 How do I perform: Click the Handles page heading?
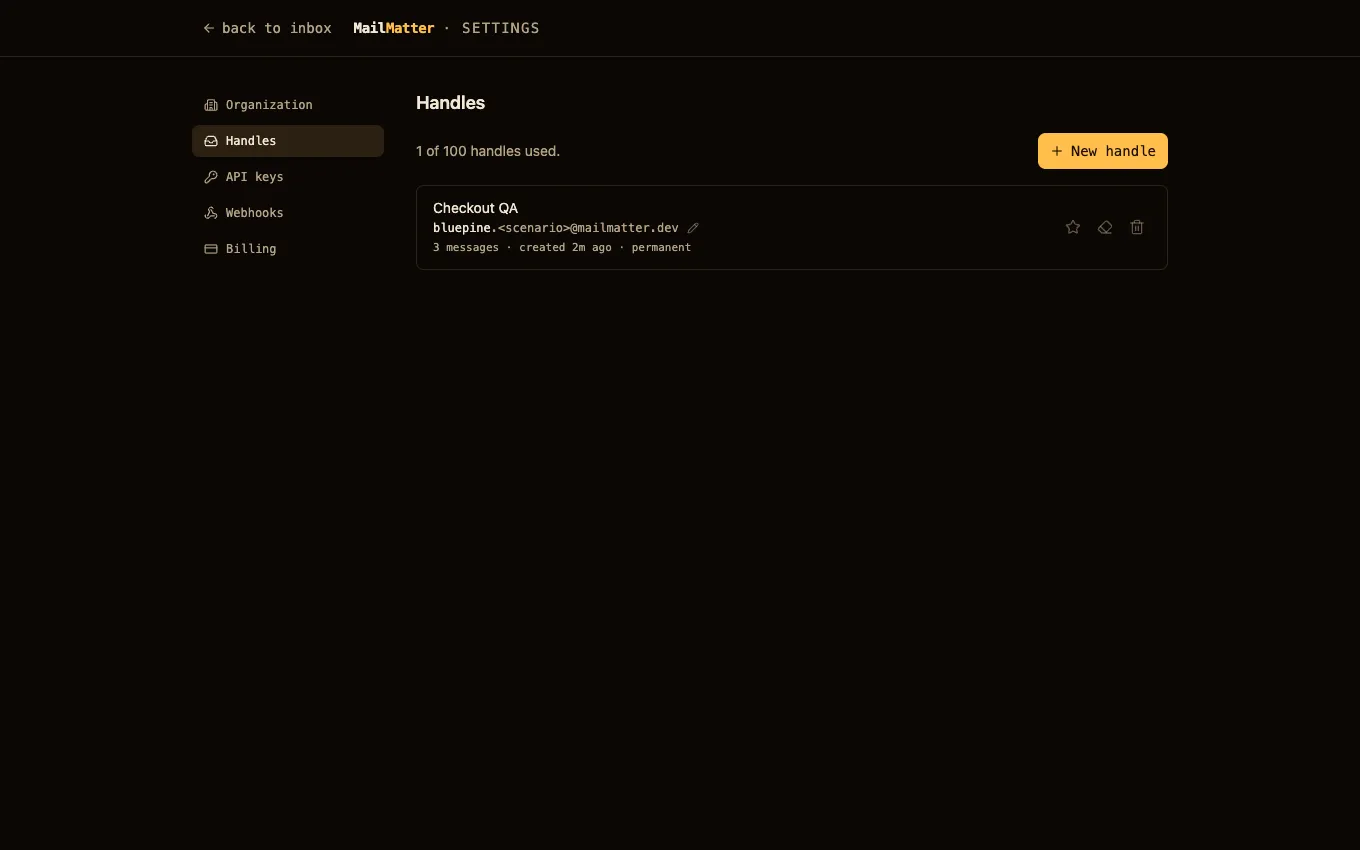click(451, 103)
